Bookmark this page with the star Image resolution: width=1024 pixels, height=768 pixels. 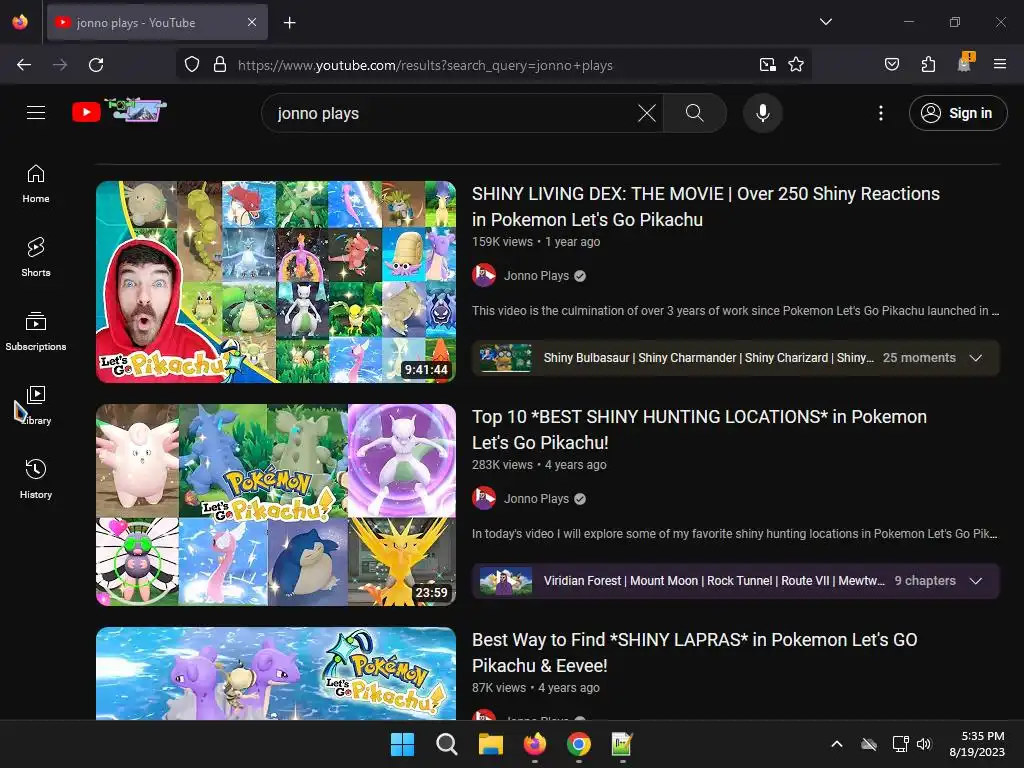point(795,65)
